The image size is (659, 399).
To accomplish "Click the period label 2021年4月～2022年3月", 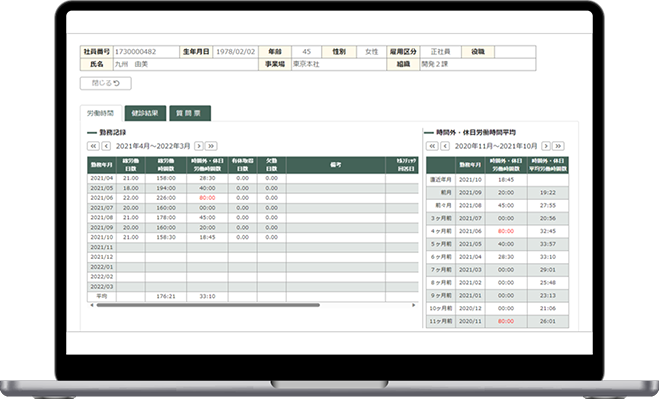I will point(153,146).
